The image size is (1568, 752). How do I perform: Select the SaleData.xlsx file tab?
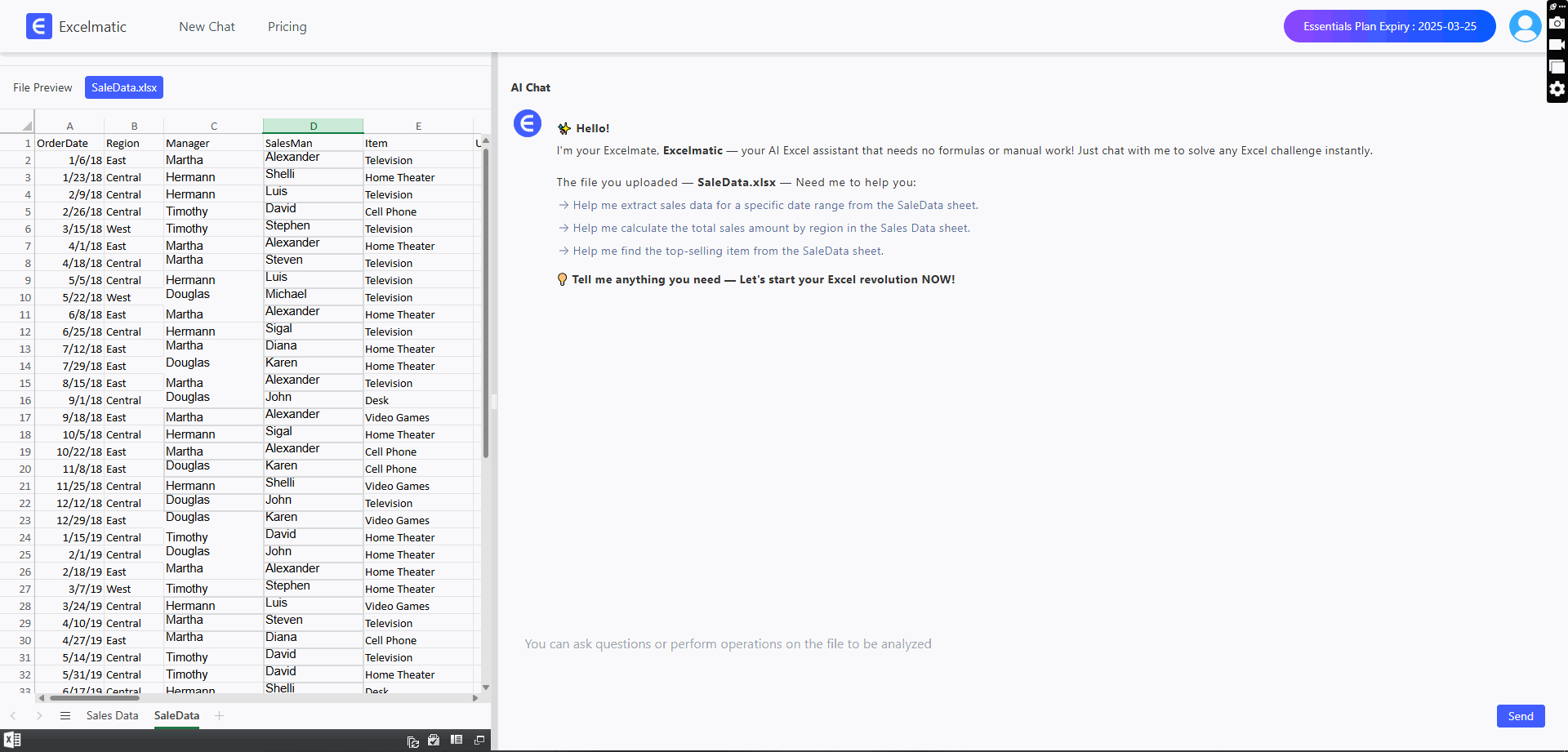124,87
